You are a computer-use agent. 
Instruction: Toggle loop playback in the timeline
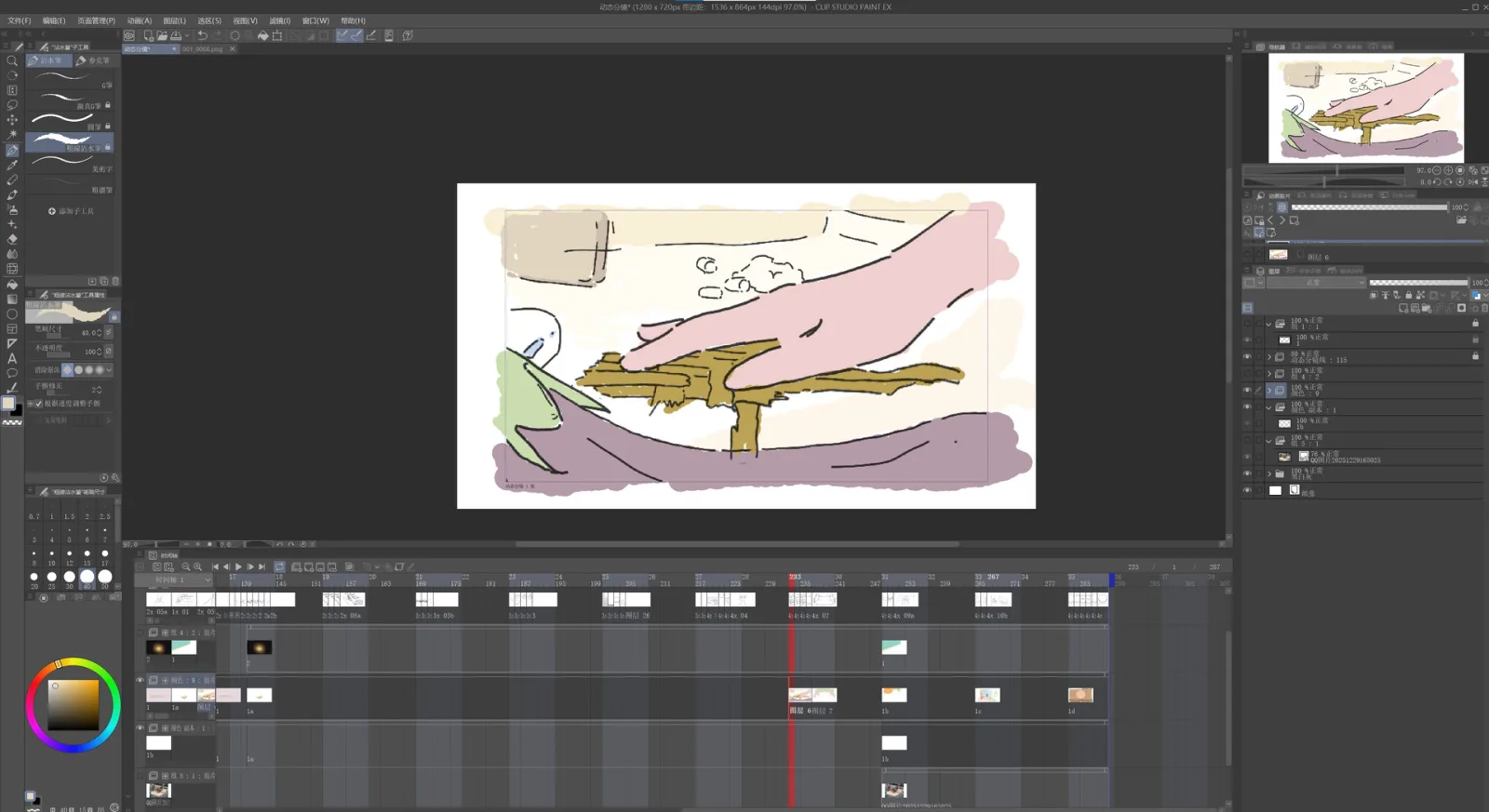[x=279, y=566]
